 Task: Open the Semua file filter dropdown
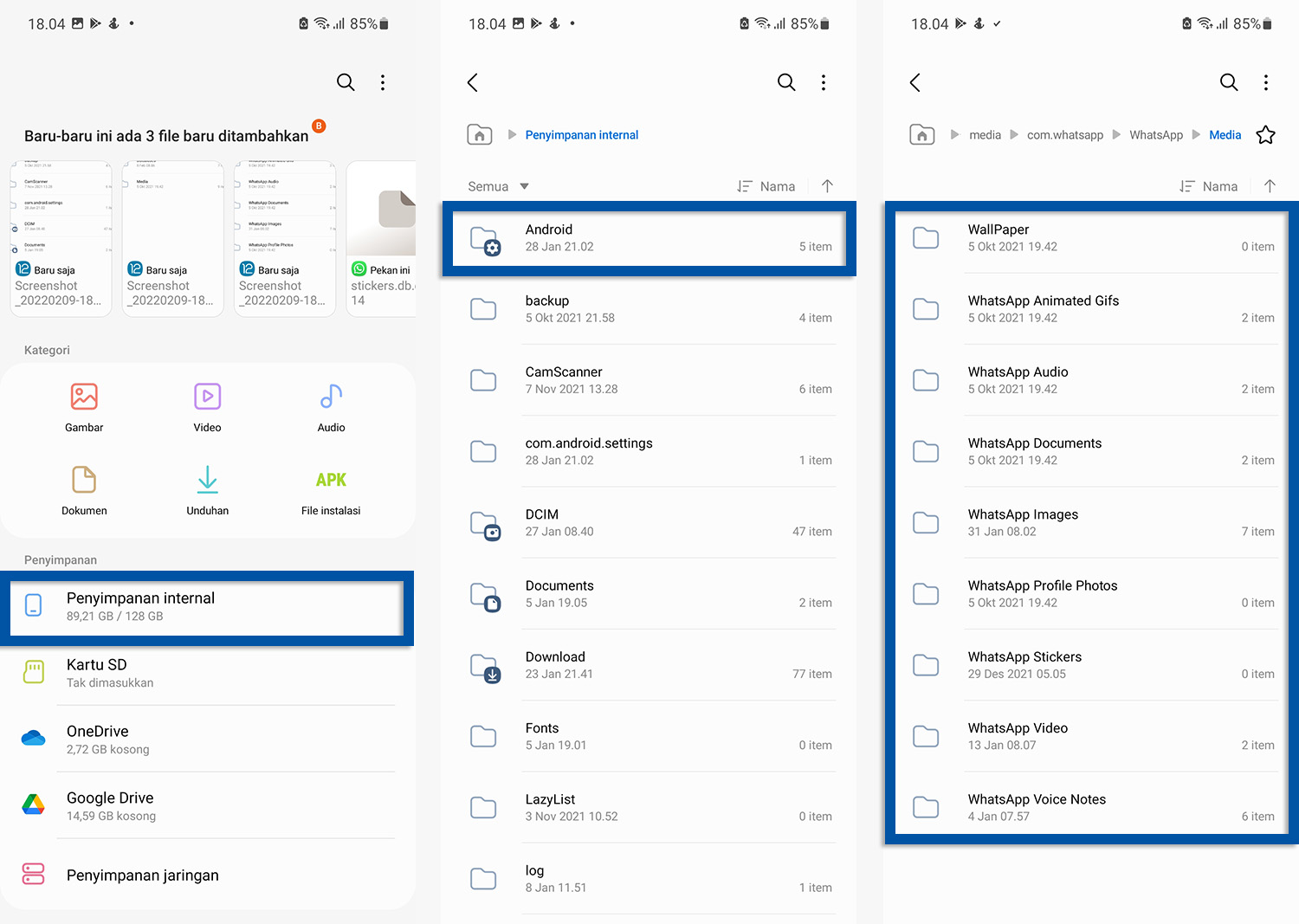tap(496, 185)
